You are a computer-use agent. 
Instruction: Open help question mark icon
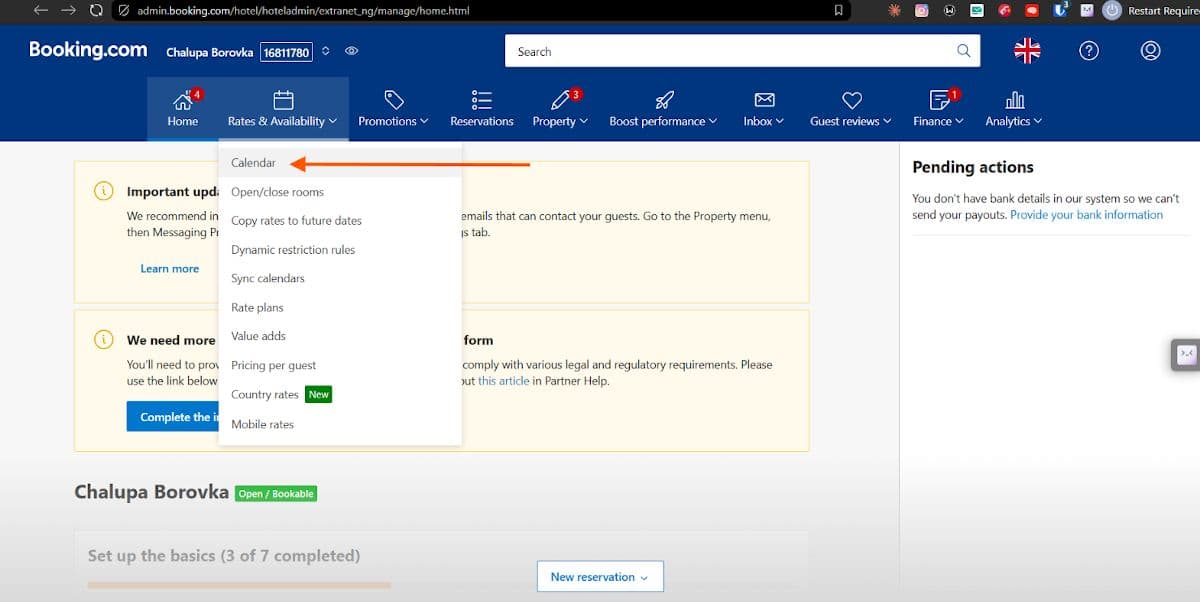click(x=1089, y=51)
